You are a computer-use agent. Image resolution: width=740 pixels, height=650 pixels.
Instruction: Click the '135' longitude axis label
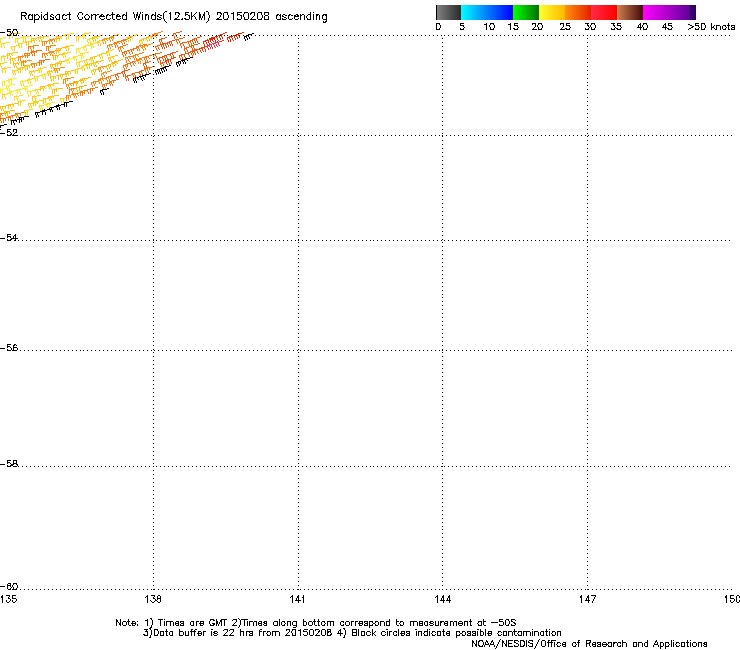pyautogui.click(x=8, y=599)
